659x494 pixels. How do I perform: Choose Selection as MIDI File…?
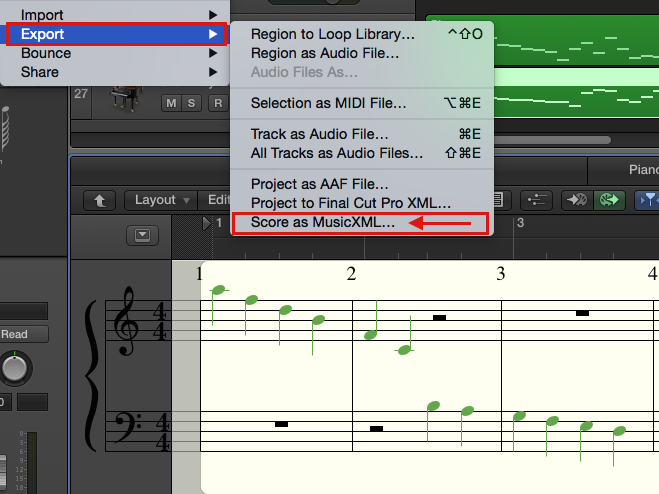(362, 103)
